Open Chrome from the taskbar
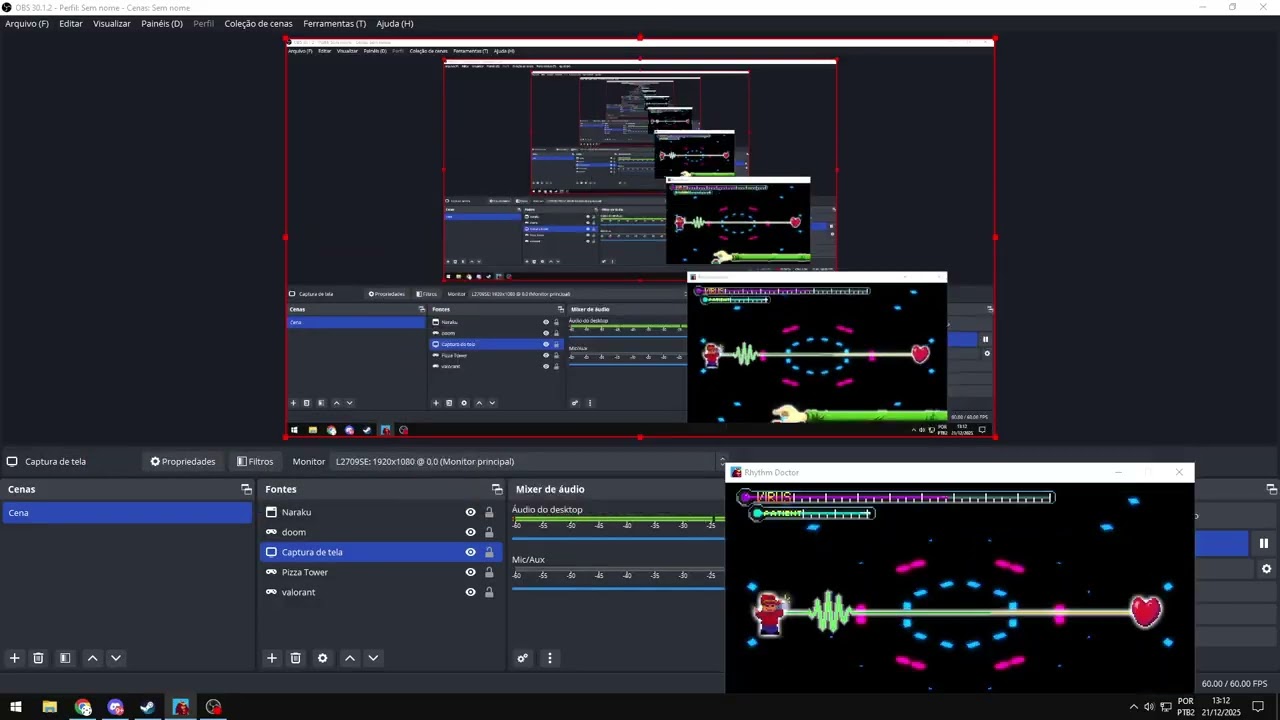The image size is (1280, 720). tap(83, 707)
